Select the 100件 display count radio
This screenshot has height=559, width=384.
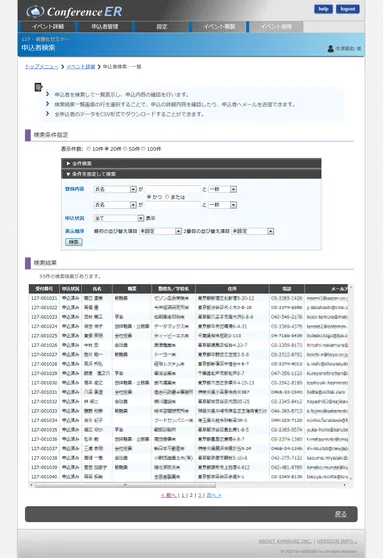tap(143, 149)
